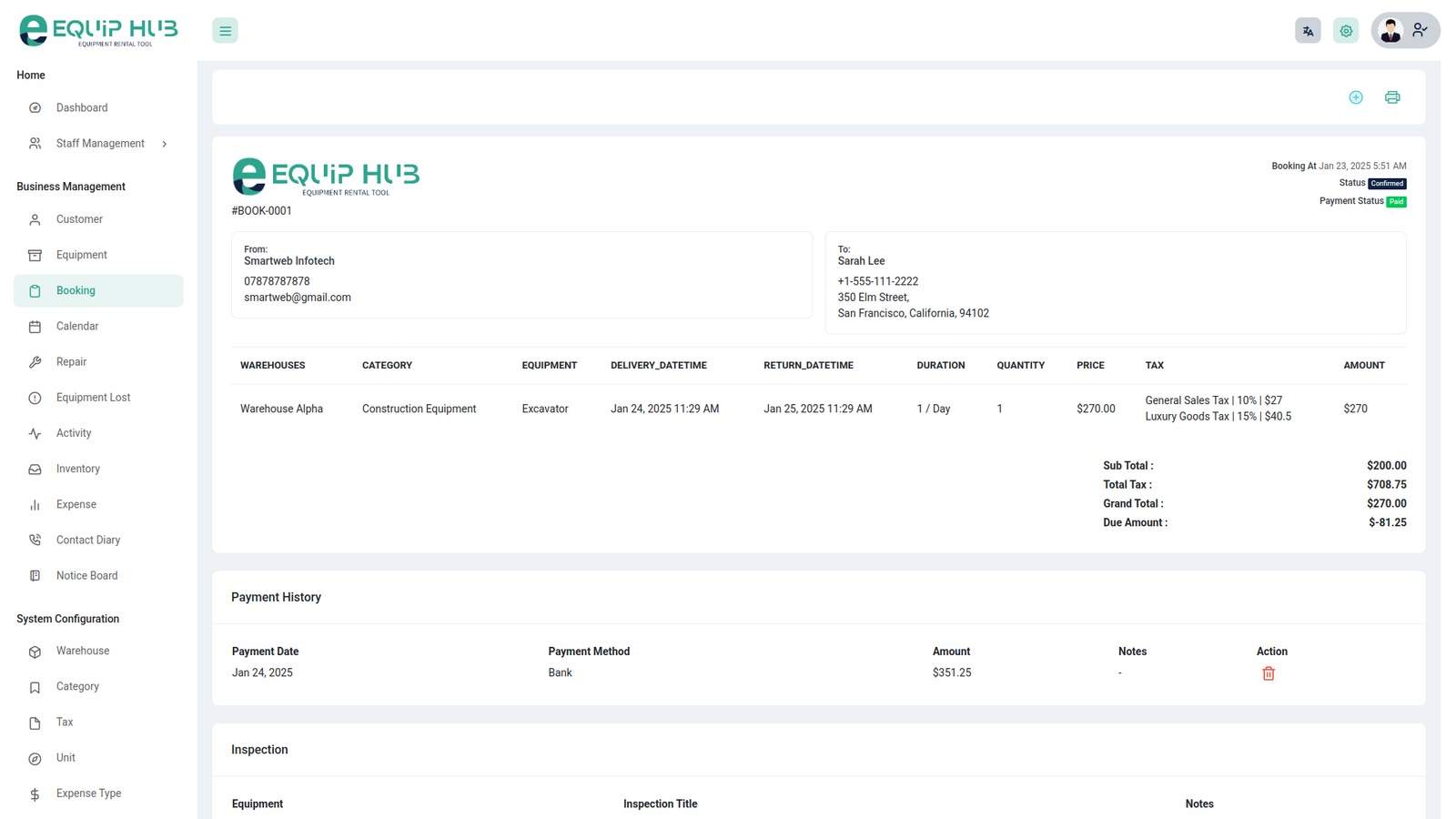
Task: Open the settings gear icon
Action: point(1346,31)
